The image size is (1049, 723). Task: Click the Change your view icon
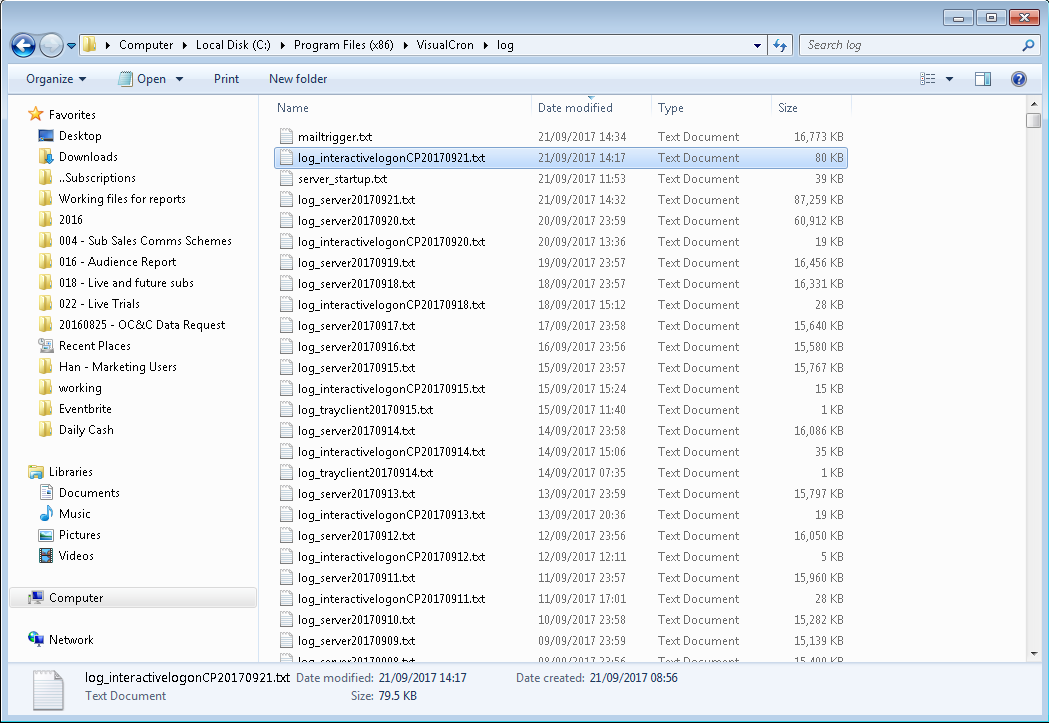pos(928,79)
